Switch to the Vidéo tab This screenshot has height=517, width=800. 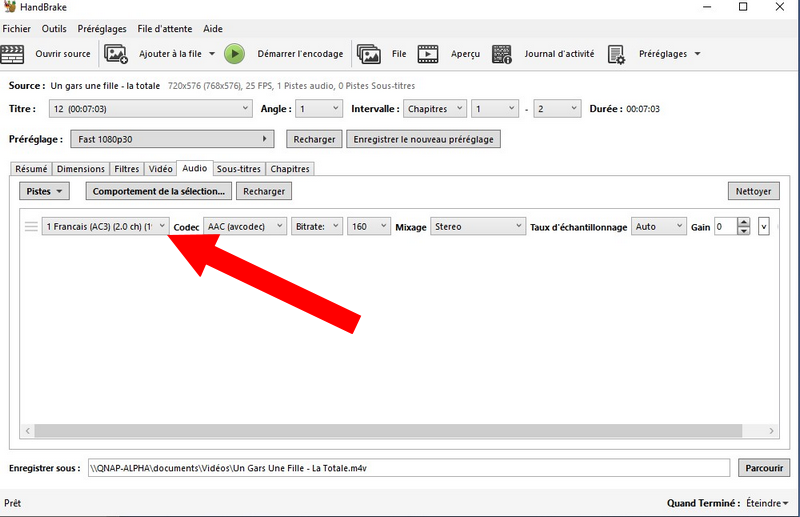click(160, 169)
